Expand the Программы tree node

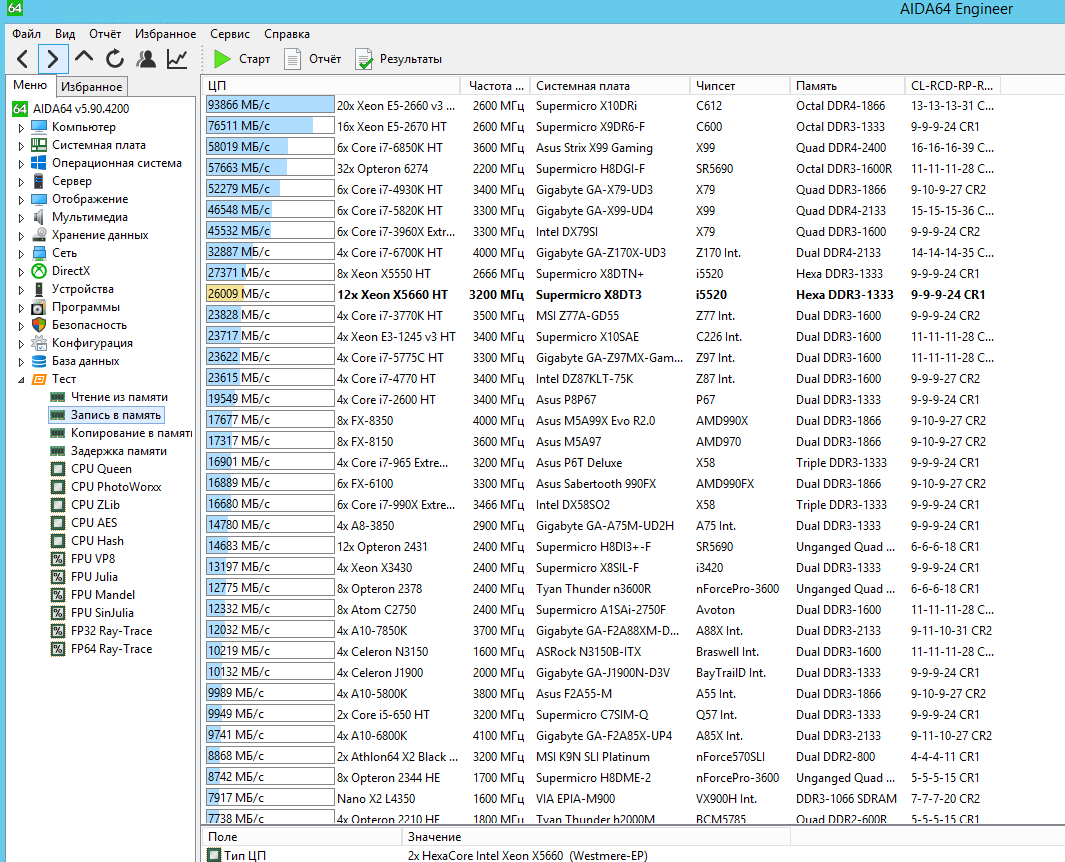point(21,308)
